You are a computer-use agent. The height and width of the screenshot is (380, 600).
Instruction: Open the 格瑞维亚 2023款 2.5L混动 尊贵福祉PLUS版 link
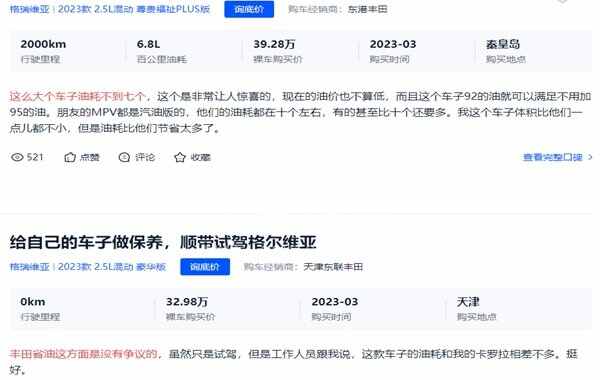click(110, 9)
